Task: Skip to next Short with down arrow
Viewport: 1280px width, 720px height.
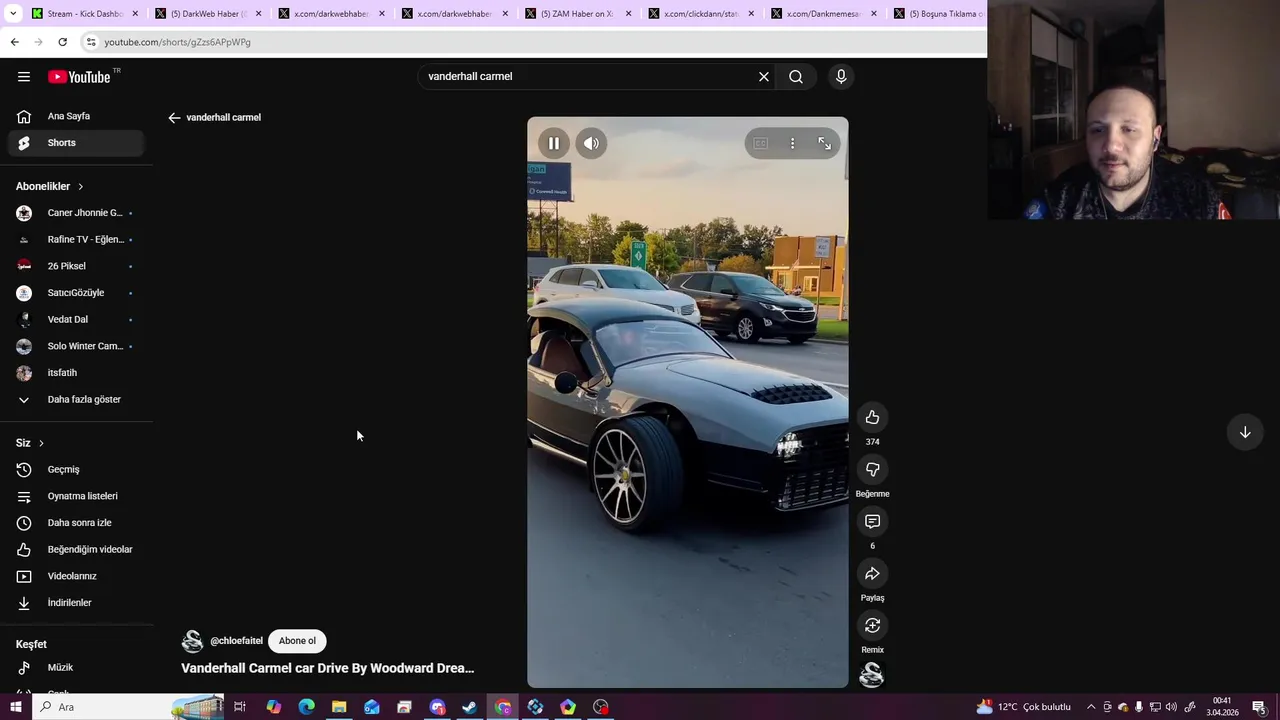Action: click(1245, 432)
